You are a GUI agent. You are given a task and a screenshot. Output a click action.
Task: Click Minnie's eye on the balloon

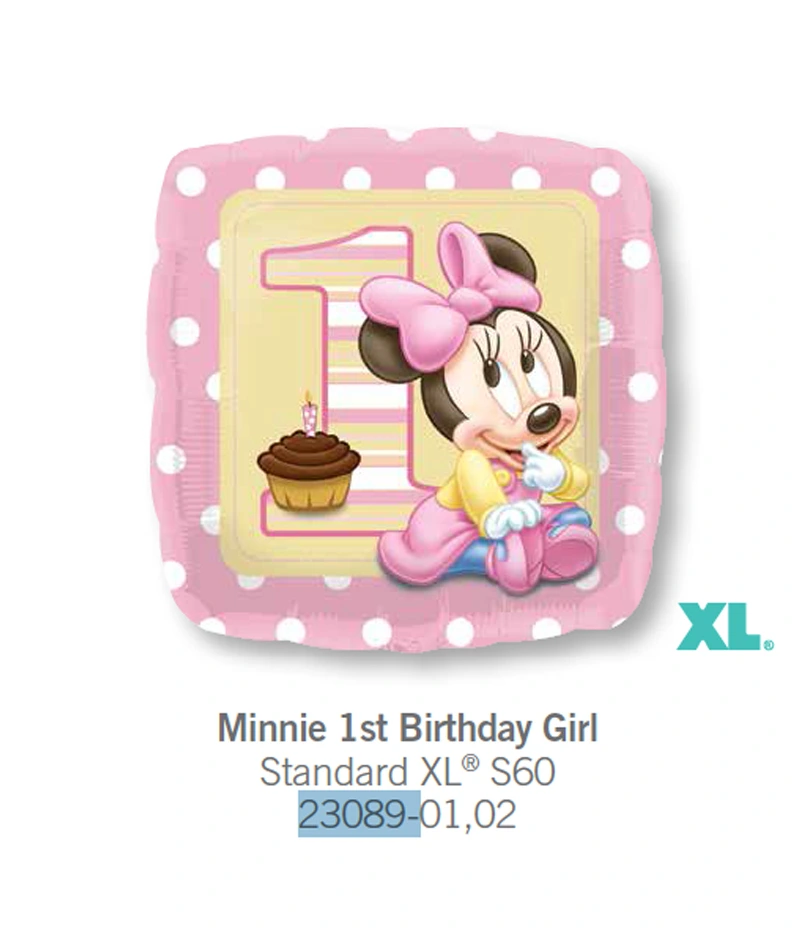click(528, 358)
